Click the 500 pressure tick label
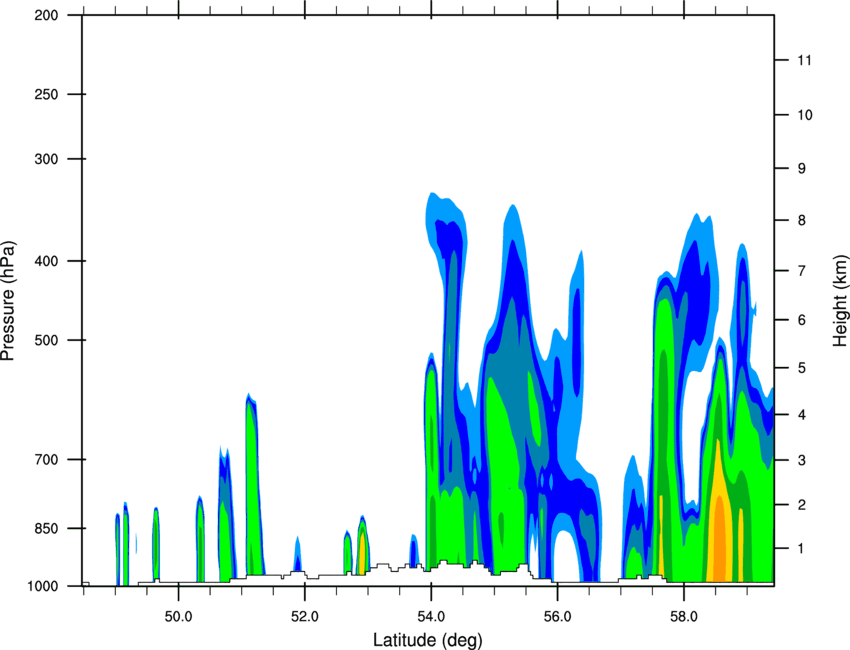Viewport: 850px width, 650px height. 47,340
